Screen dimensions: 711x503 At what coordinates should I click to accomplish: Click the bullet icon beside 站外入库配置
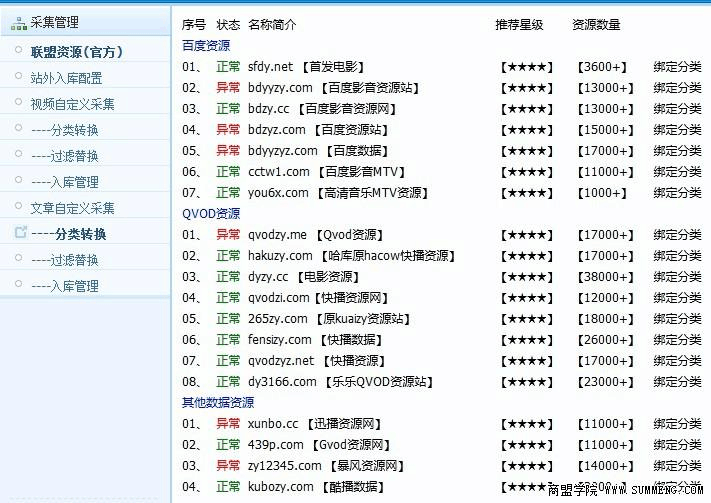click(x=19, y=76)
